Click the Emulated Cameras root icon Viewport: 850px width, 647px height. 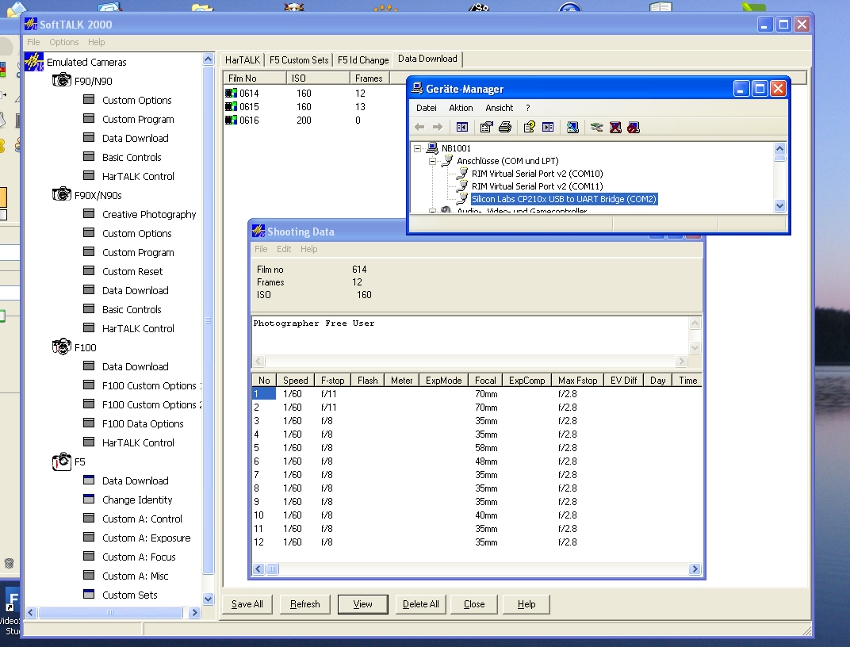click(34, 61)
